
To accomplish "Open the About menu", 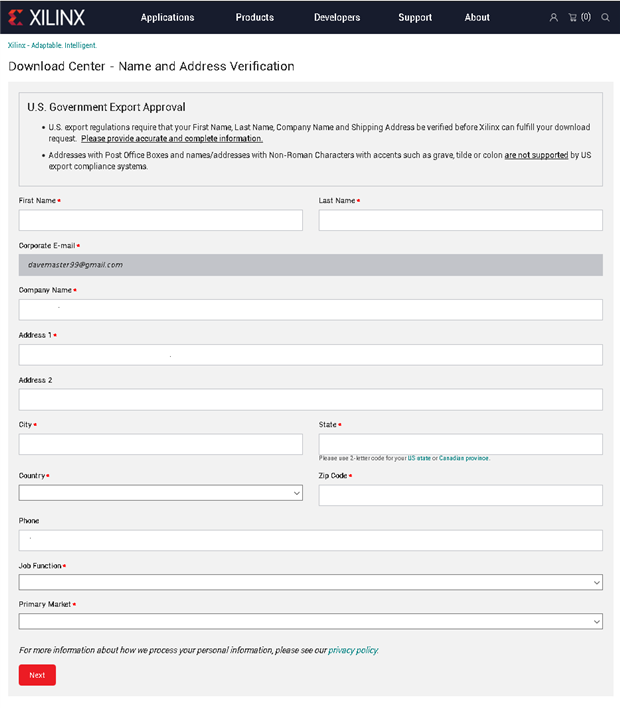I will [477, 17].
